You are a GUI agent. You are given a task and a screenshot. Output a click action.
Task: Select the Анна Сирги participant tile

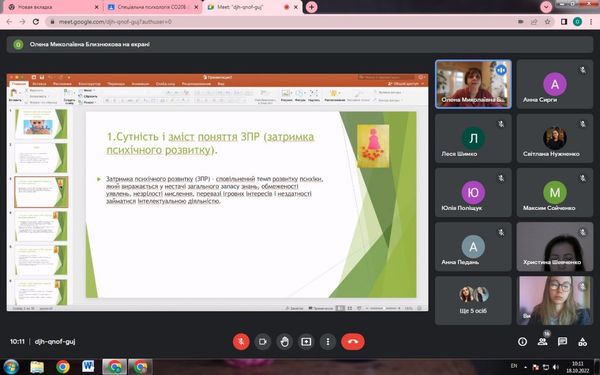555,84
